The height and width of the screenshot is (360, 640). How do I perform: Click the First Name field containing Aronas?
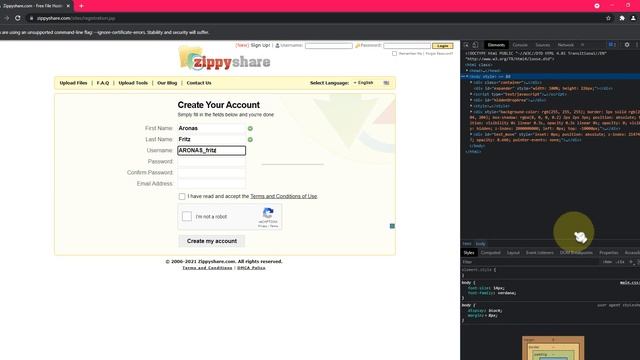211,128
